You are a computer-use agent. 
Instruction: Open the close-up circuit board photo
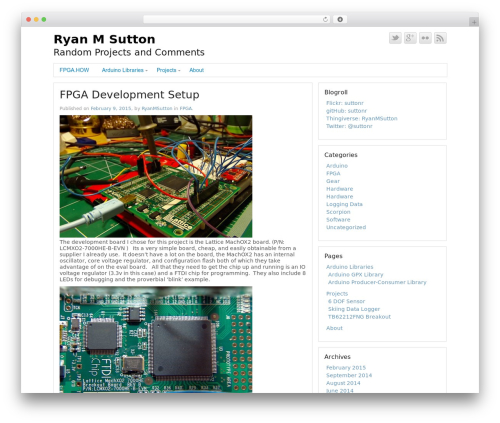pyautogui.click(x=156, y=339)
